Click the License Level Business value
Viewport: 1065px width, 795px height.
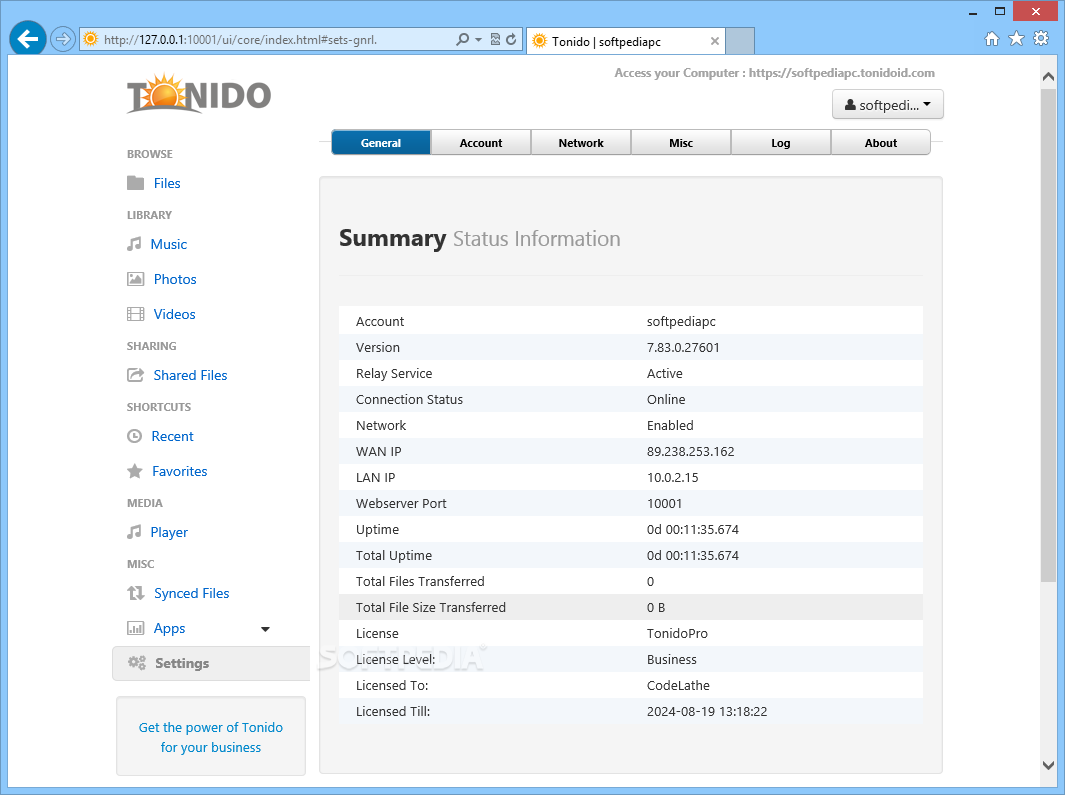(671, 659)
